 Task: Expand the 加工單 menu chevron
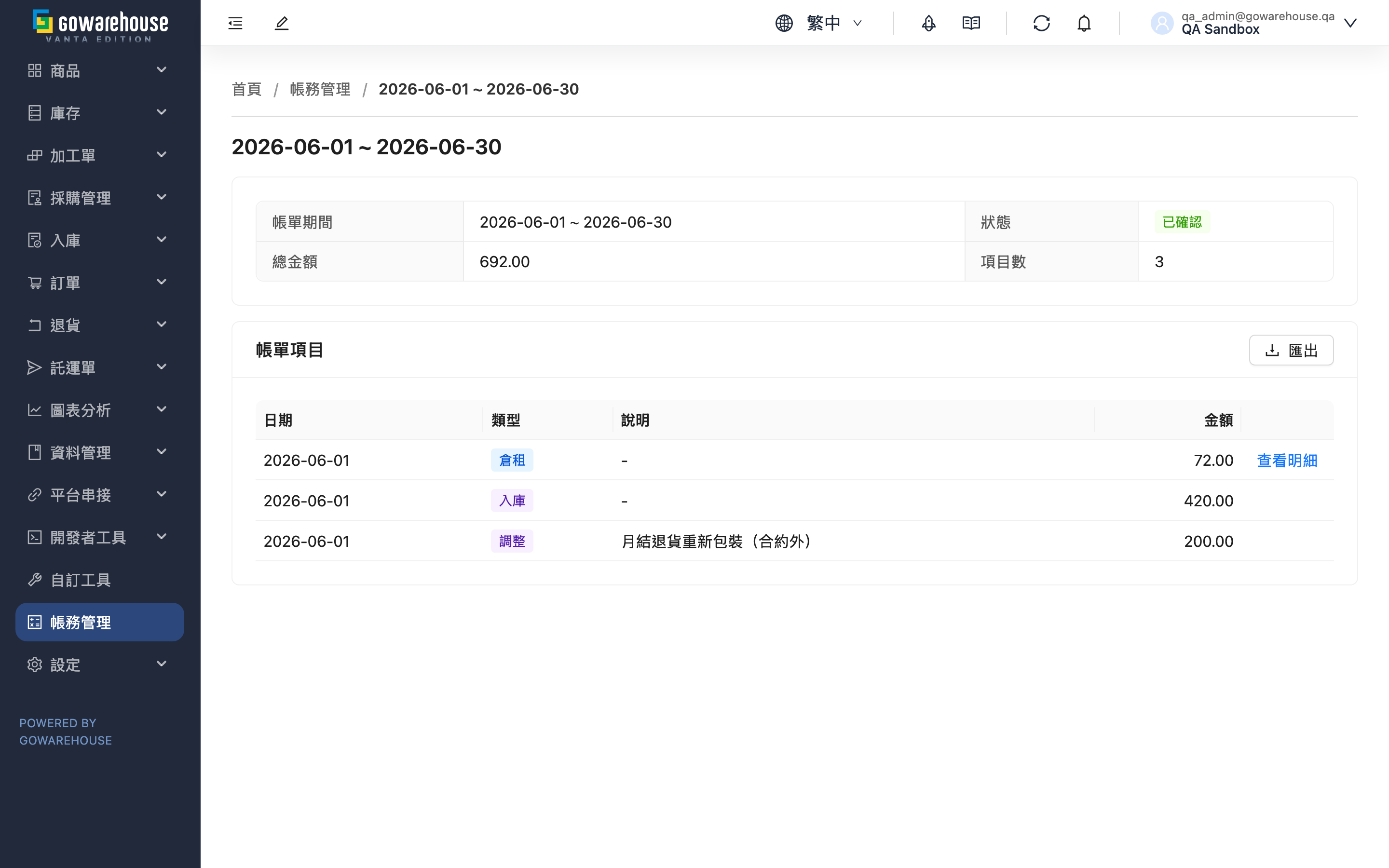pos(162,154)
